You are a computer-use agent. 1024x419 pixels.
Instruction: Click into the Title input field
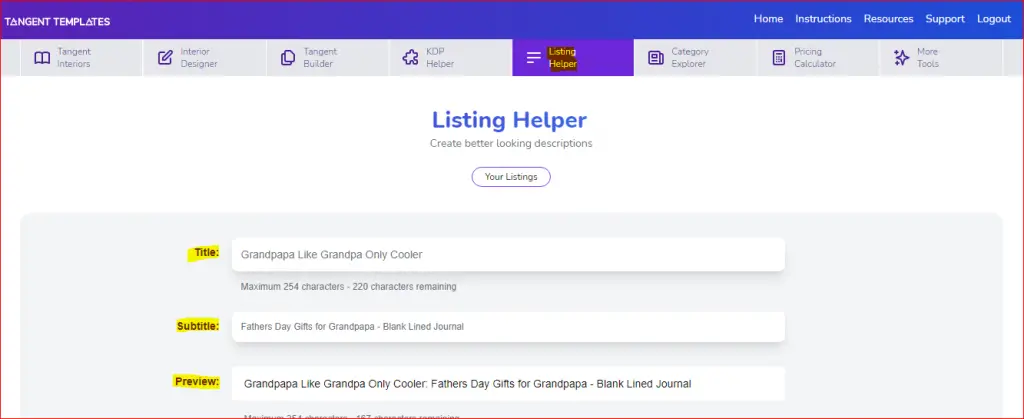508,255
